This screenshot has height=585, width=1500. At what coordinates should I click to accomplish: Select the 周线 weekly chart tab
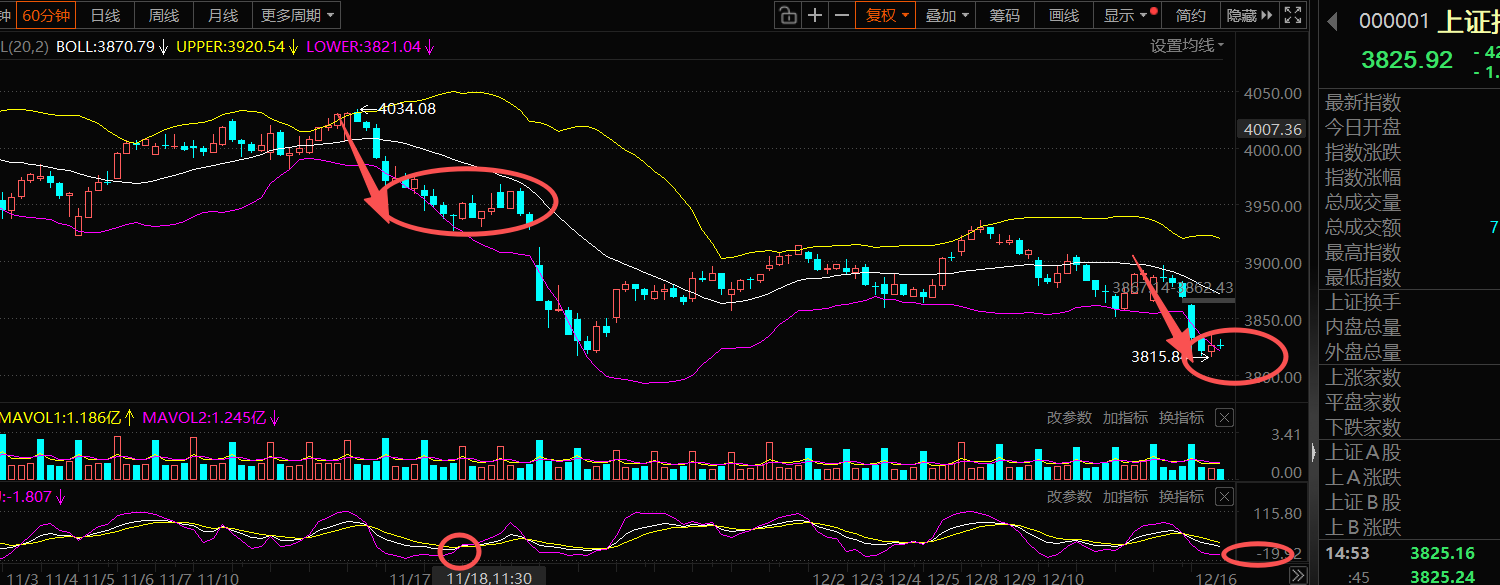point(164,15)
